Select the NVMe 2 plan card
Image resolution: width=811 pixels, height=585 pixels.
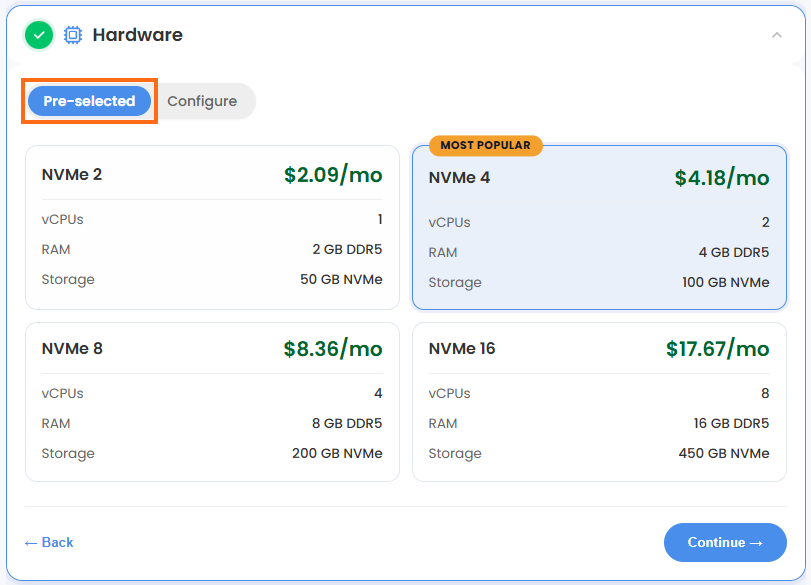(213, 227)
